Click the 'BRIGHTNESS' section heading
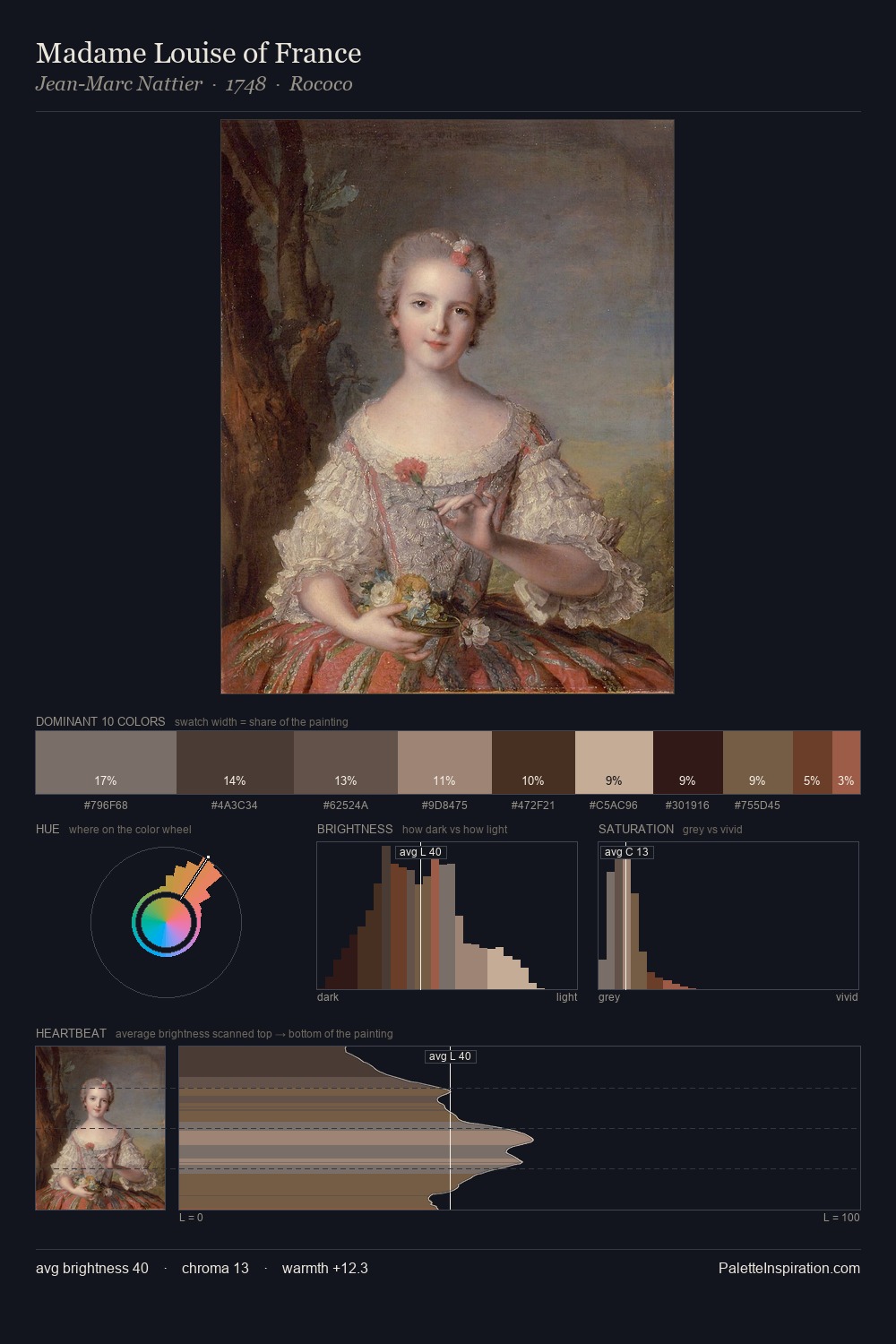The image size is (896, 1344). (355, 829)
